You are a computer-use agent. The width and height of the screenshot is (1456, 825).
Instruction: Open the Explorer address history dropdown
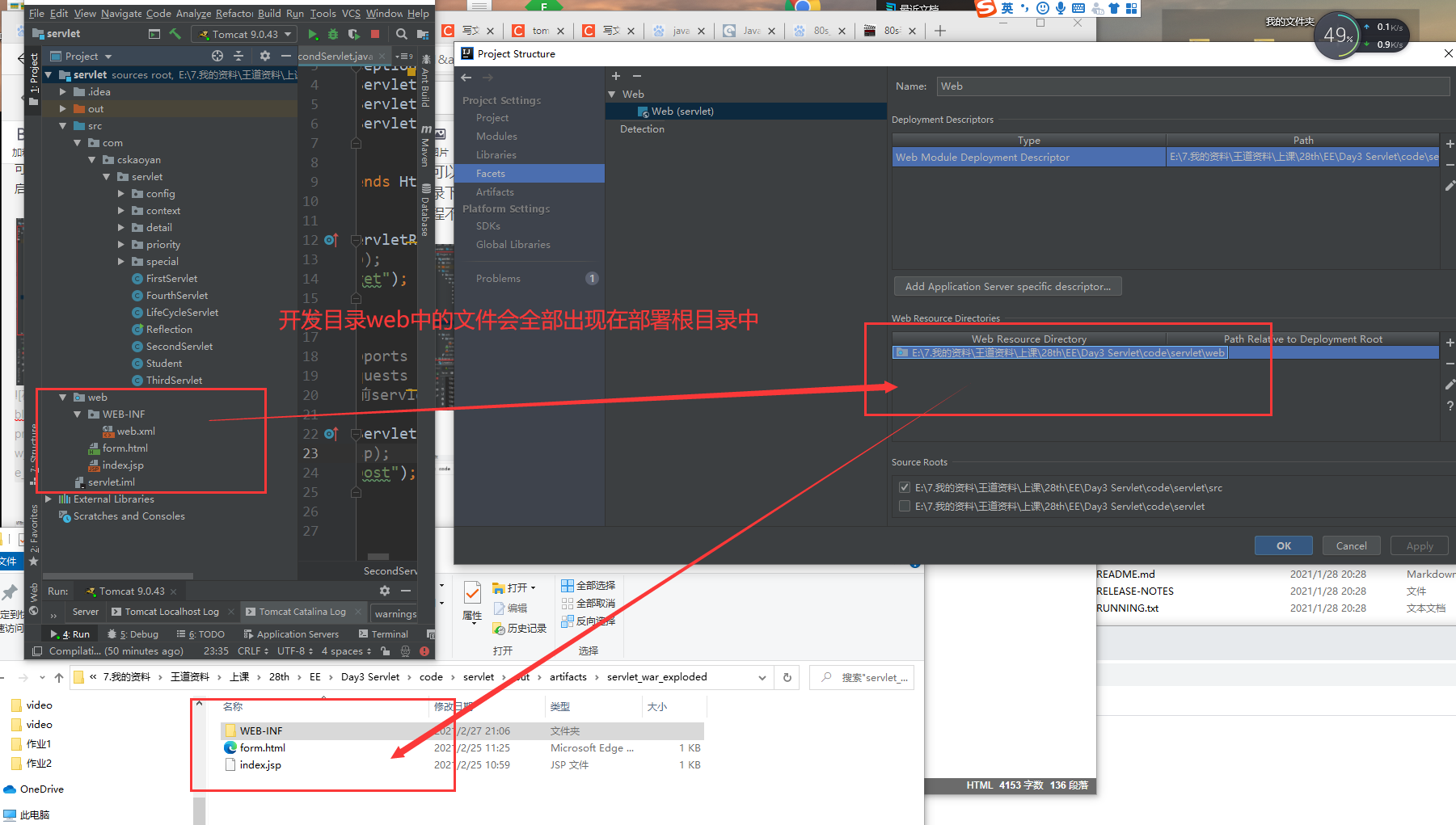(762, 677)
